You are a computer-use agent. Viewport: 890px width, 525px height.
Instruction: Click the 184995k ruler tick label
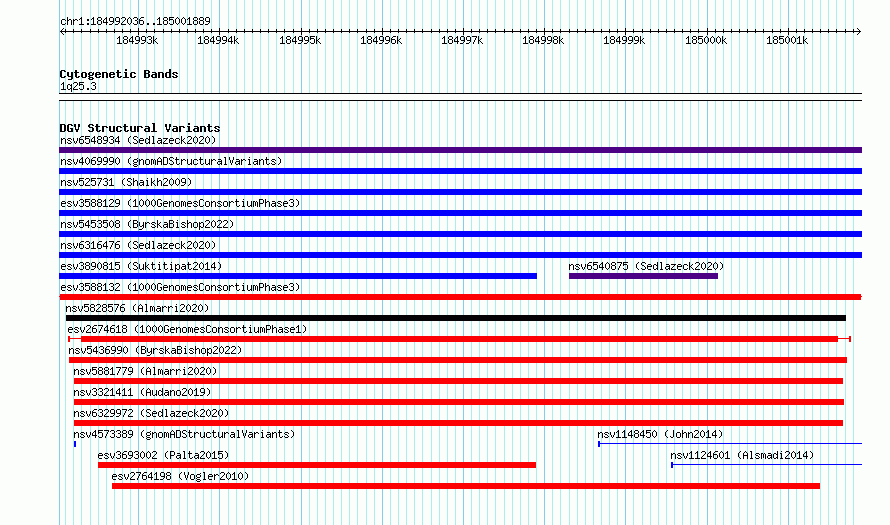300,40
